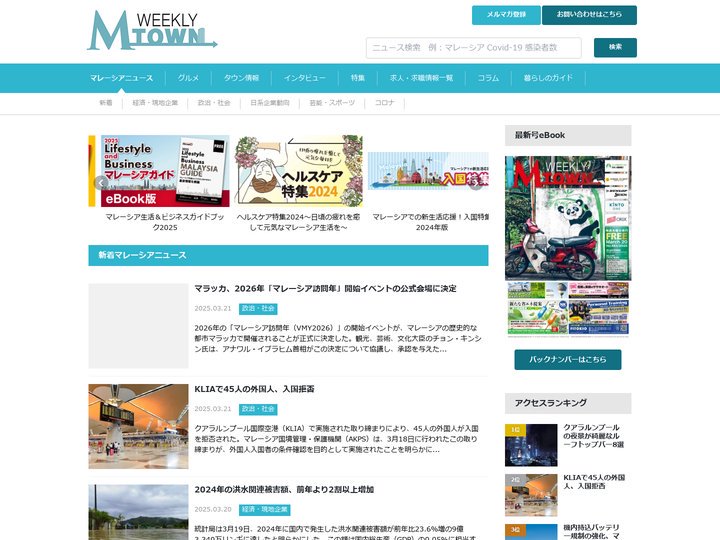Open マレーシアでの新生活応援 caption link

tap(430, 222)
